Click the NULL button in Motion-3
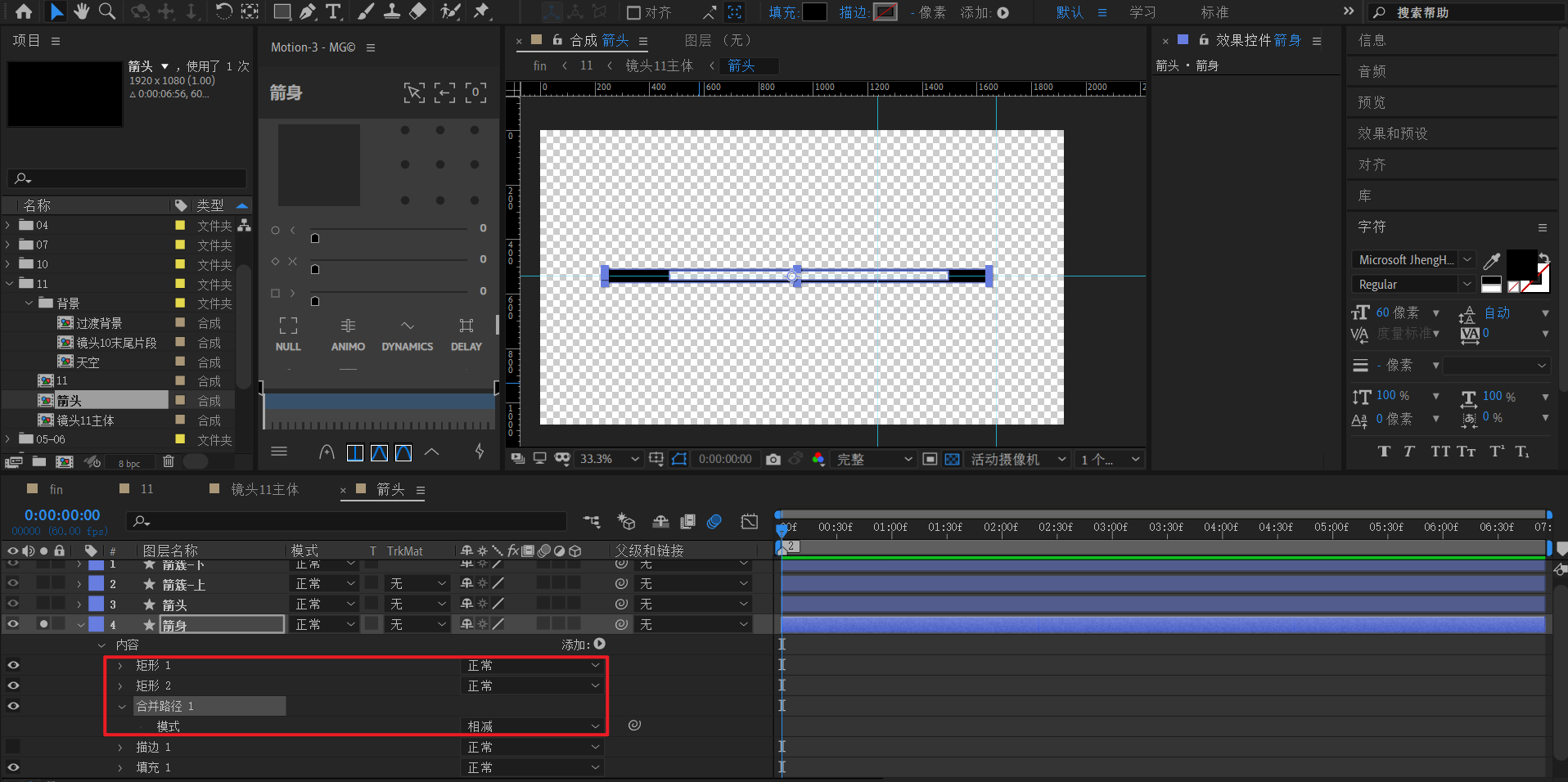The height and width of the screenshot is (782, 1568). (288, 335)
